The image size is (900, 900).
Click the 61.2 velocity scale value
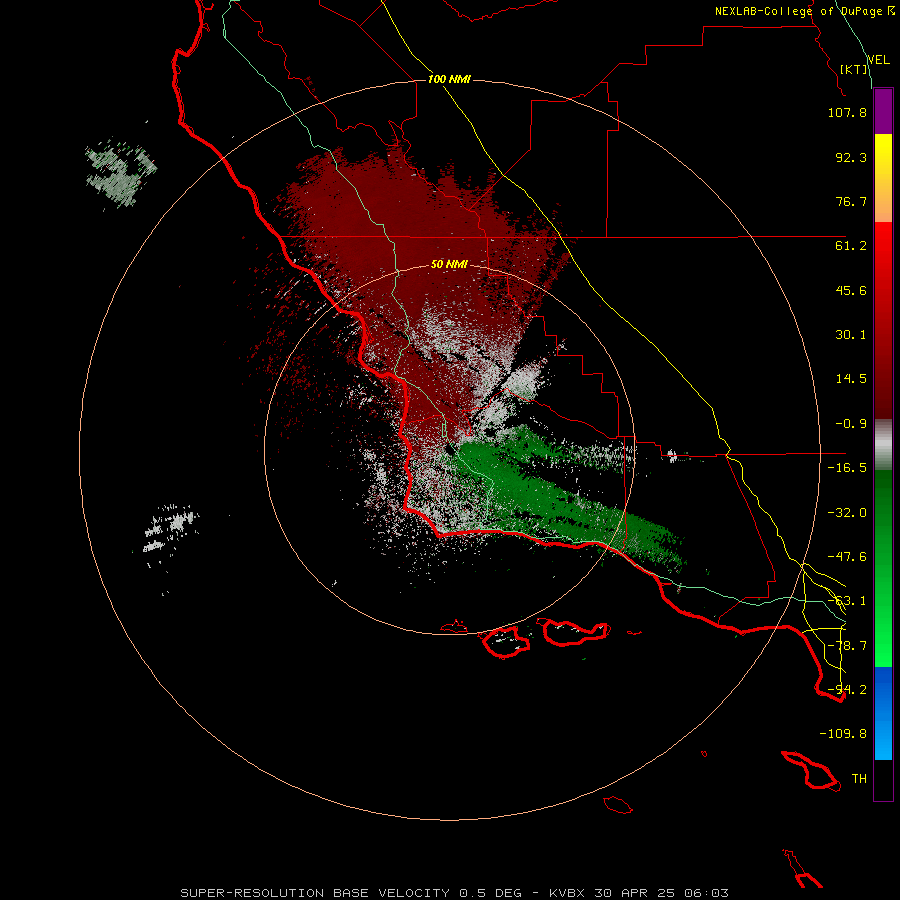tap(851, 246)
